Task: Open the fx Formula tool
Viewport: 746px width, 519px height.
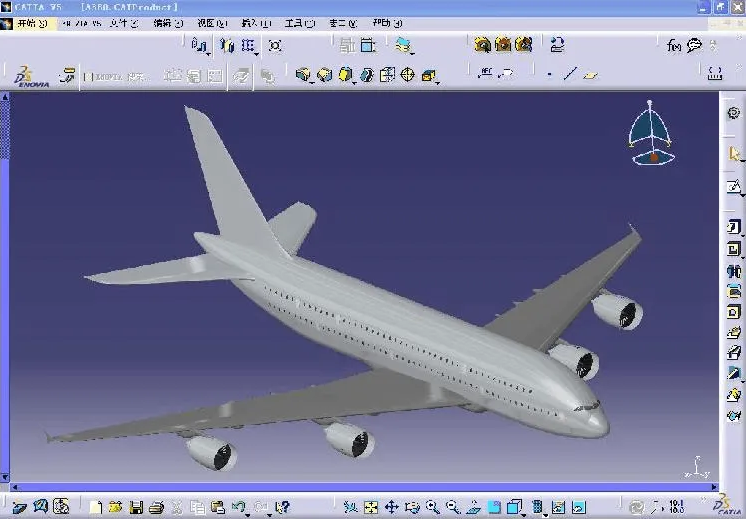Action: [x=673, y=45]
